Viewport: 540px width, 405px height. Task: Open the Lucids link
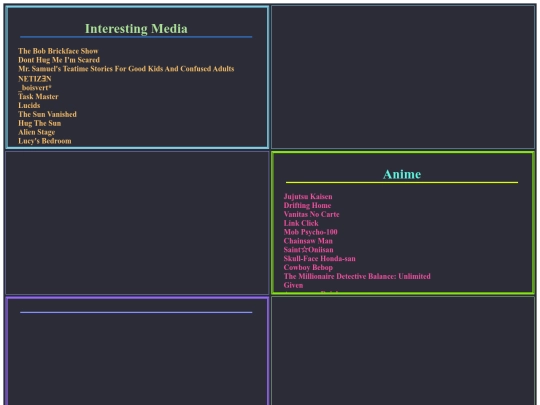[29, 105]
